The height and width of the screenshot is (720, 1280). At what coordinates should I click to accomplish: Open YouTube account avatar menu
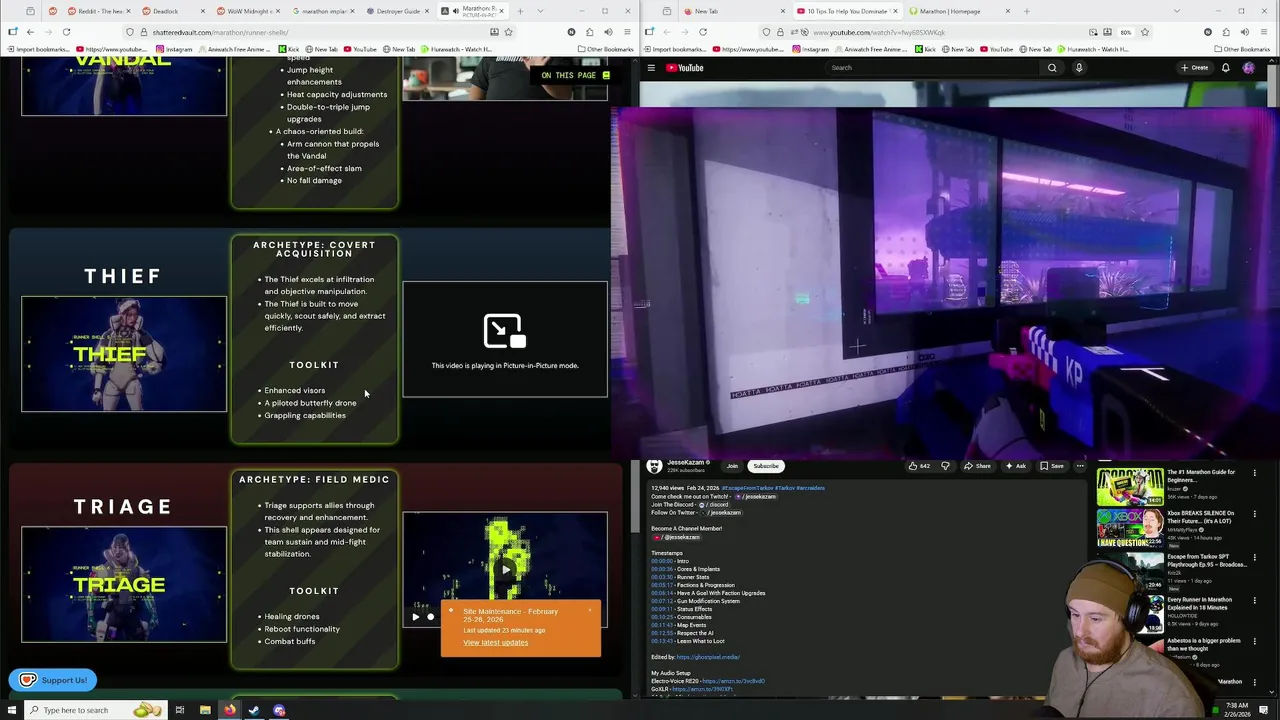click(1248, 68)
